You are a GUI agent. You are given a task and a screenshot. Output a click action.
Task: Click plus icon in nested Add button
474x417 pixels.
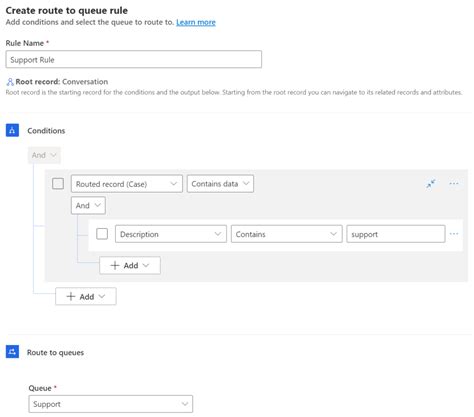click(x=115, y=266)
